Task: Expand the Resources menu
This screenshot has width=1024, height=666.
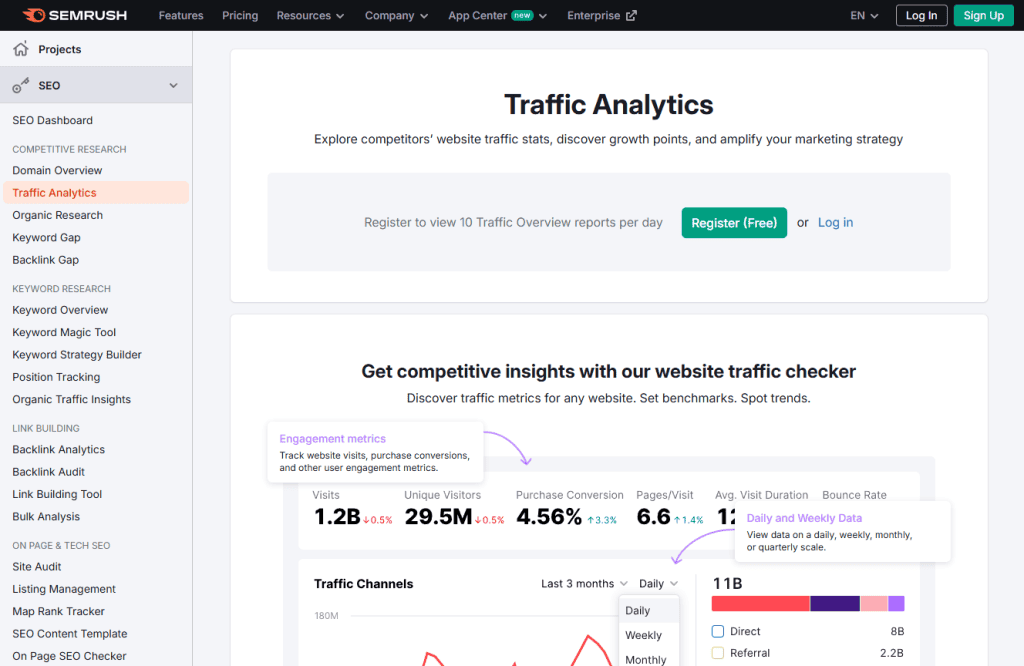Action: point(310,16)
